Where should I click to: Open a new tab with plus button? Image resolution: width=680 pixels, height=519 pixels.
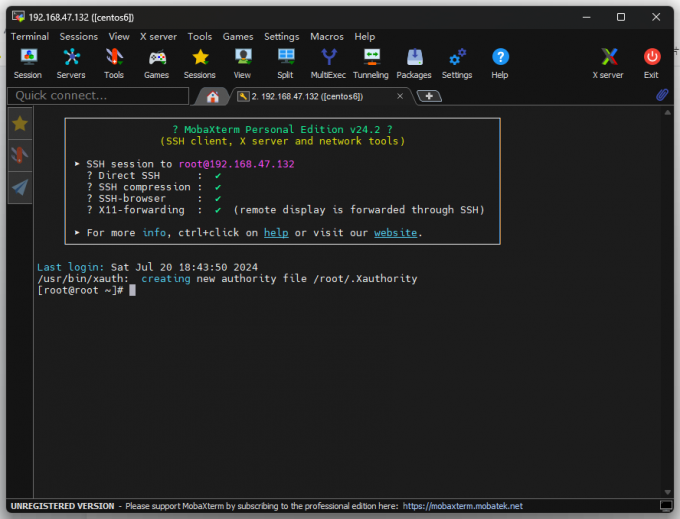[x=429, y=96]
